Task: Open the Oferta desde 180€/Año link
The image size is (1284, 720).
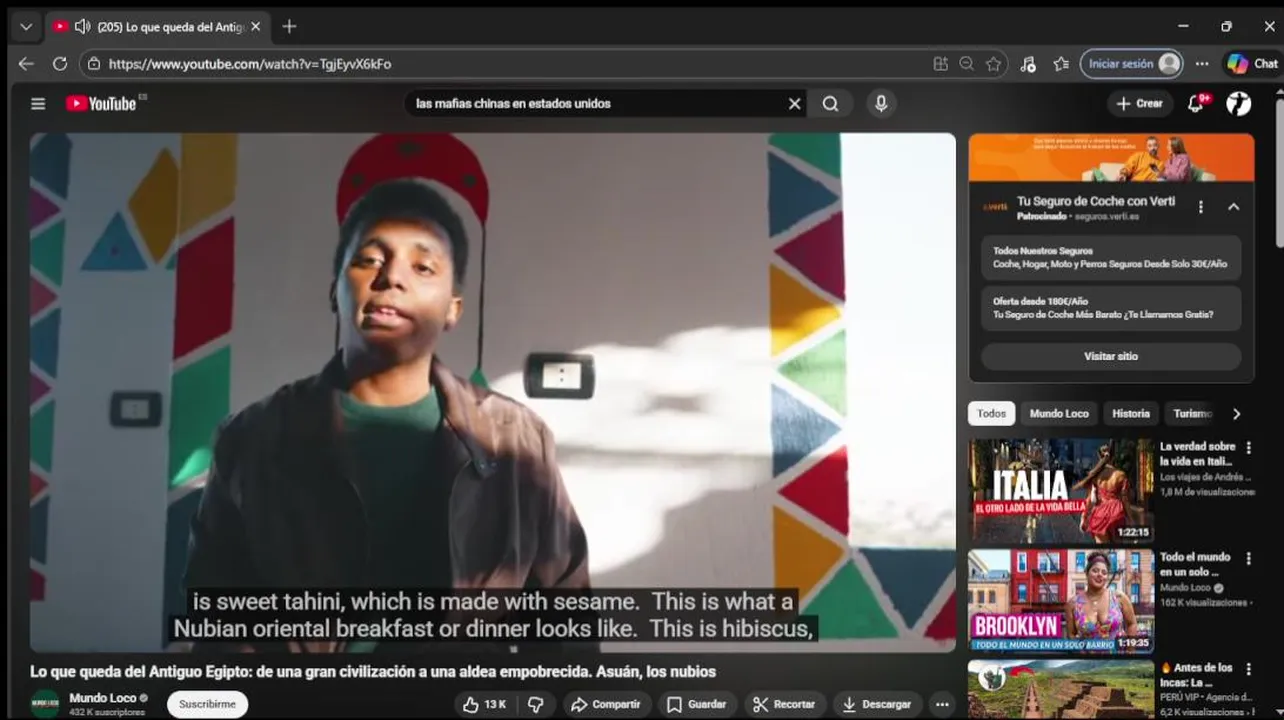Action: coord(1111,308)
